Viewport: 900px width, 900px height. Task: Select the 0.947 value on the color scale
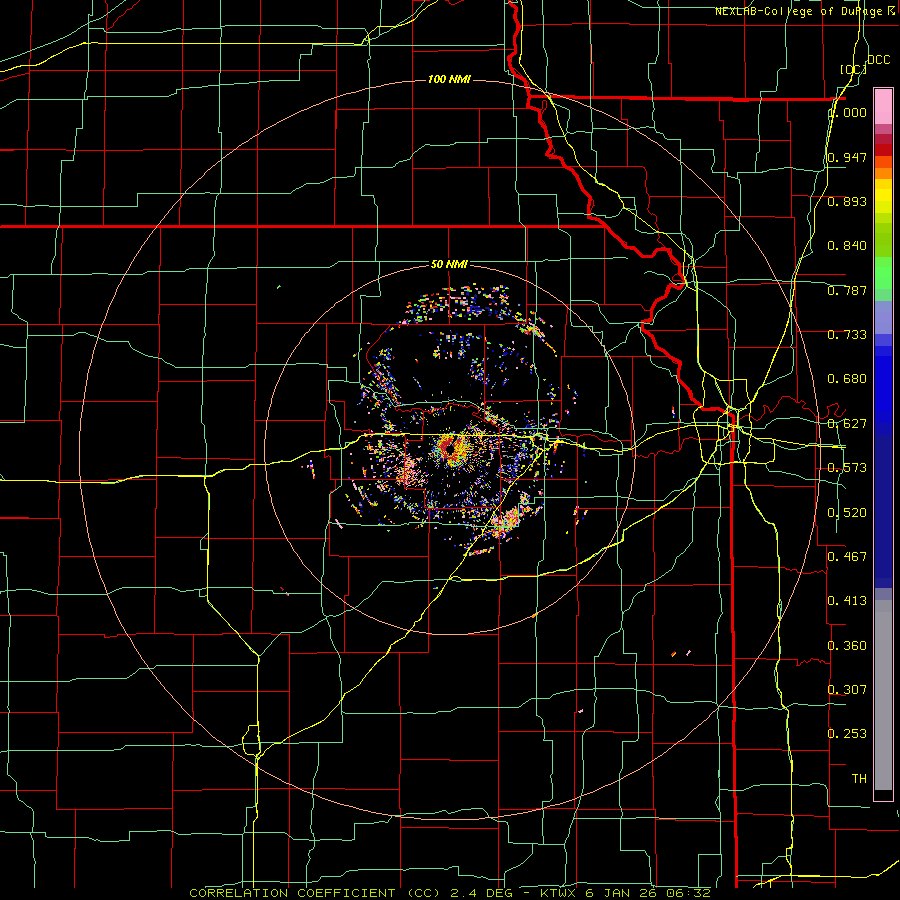coord(847,157)
